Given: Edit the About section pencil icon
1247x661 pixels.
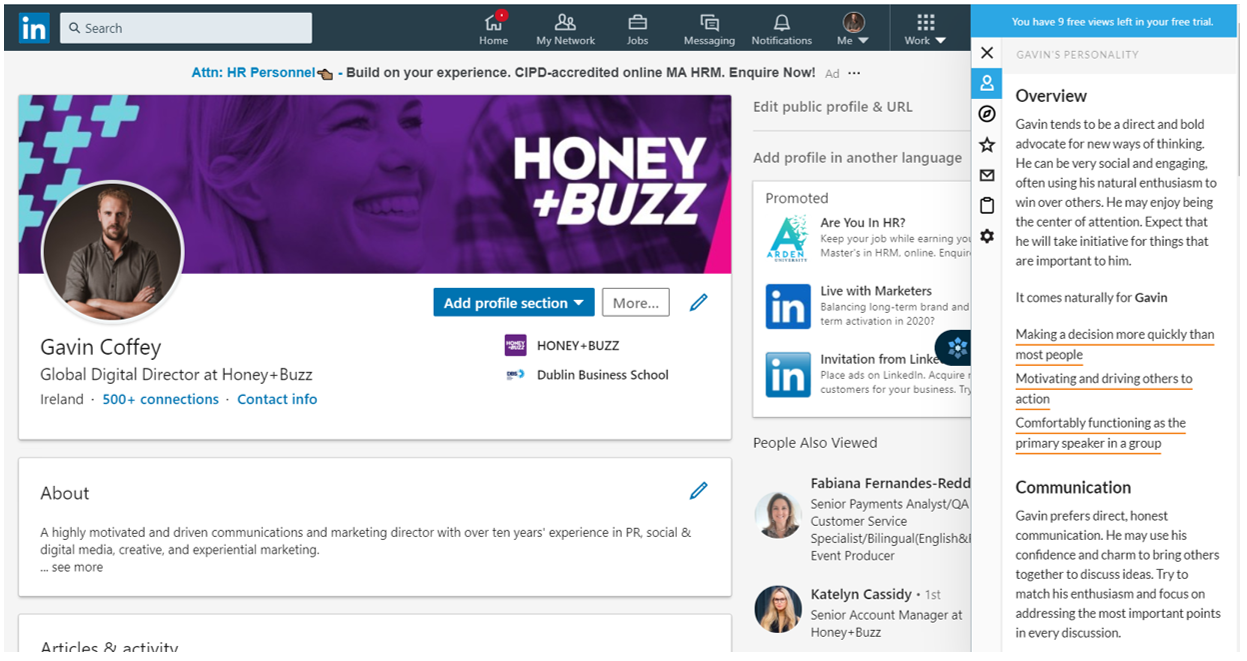Looking at the screenshot, I should pos(699,490).
